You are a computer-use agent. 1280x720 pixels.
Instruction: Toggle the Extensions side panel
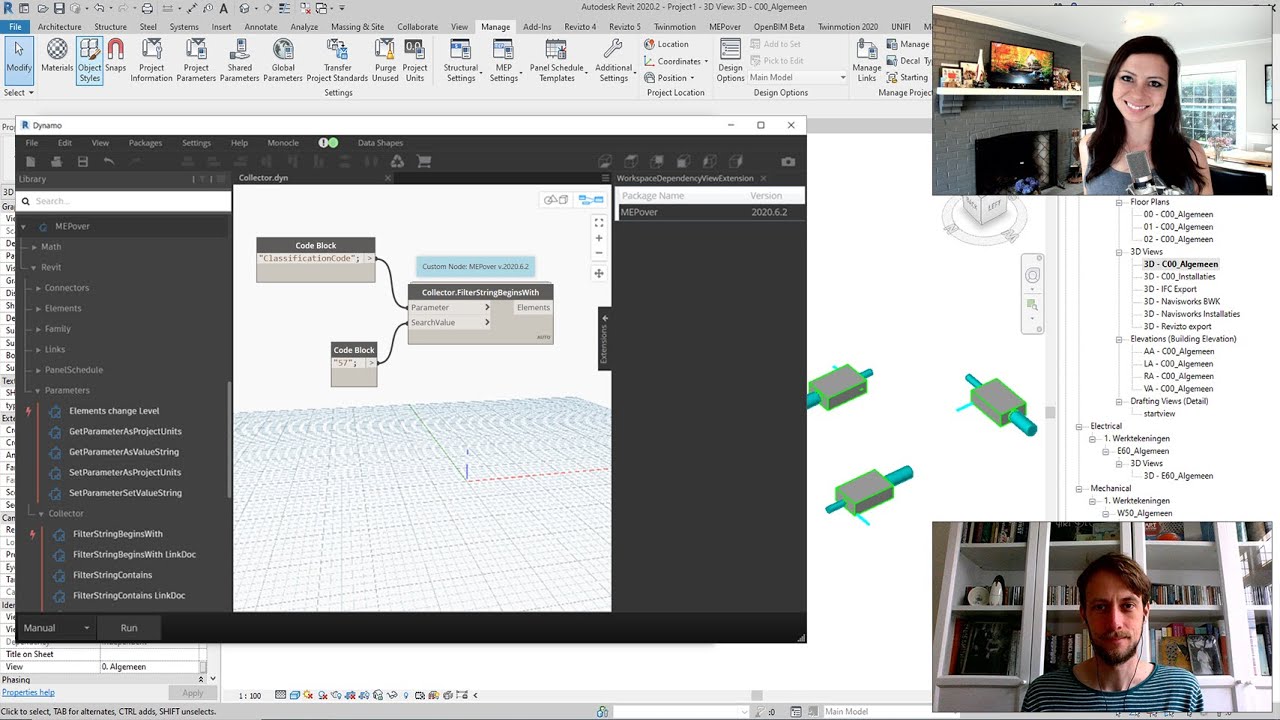click(604, 340)
